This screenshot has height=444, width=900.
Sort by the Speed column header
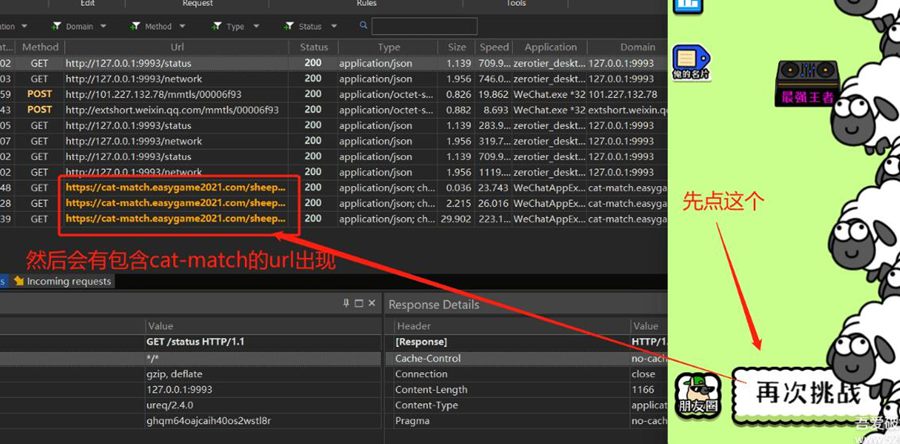coord(494,47)
